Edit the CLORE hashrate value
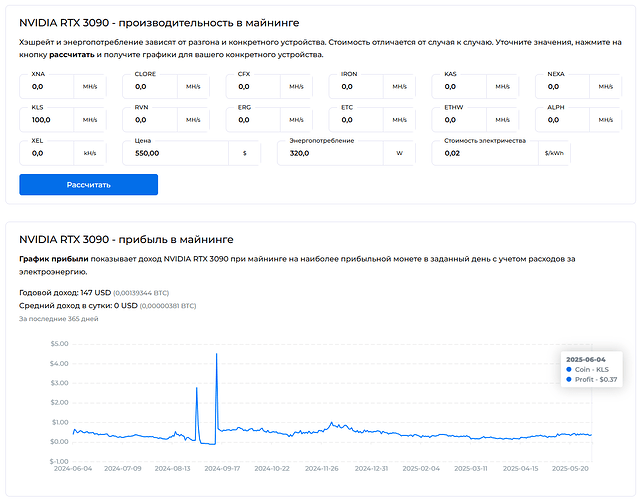This screenshot has height=500, width=639. click(150, 86)
